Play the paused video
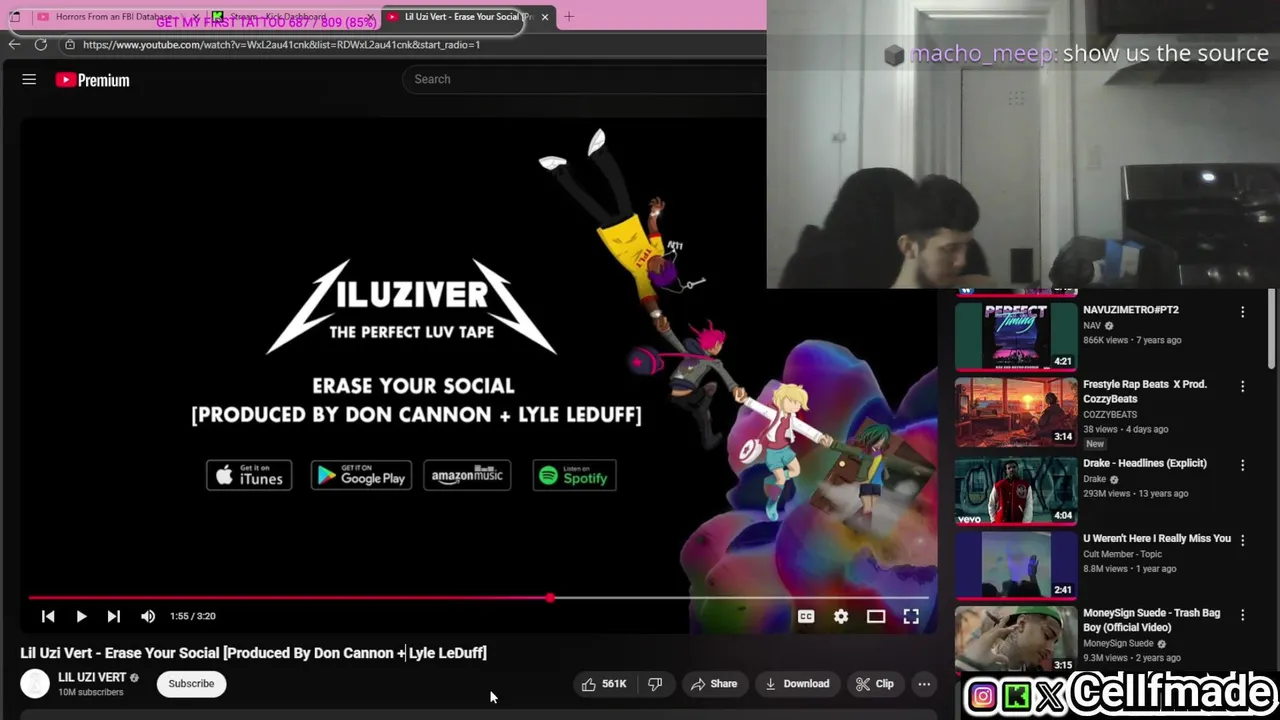Image resolution: width=1280 pixels, height=720 pixels. pyautogui.click(x=81, y=617)
